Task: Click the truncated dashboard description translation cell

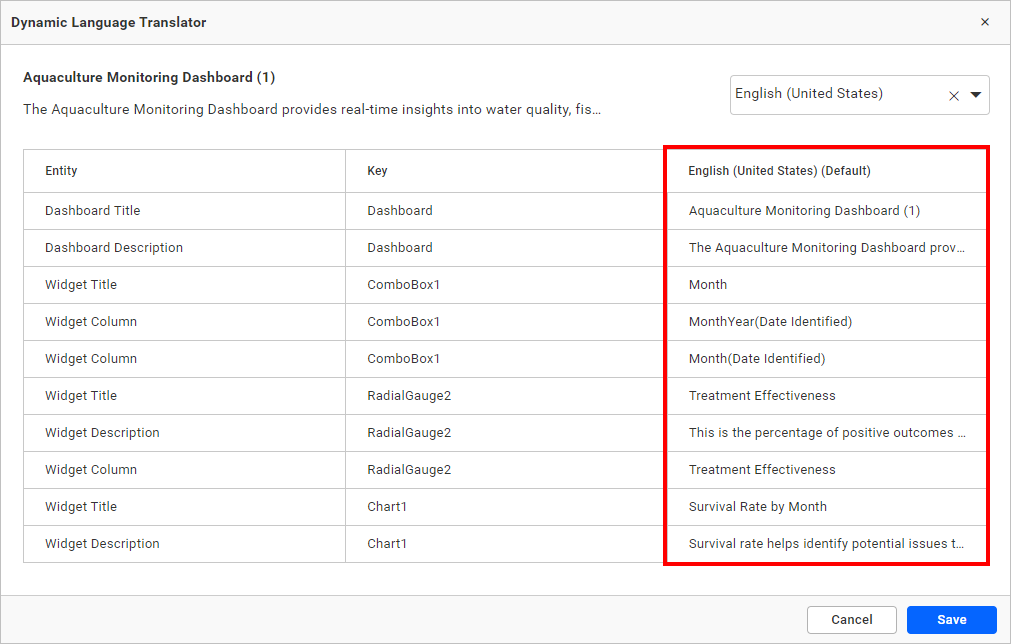Action: click(x=827, y=247)
